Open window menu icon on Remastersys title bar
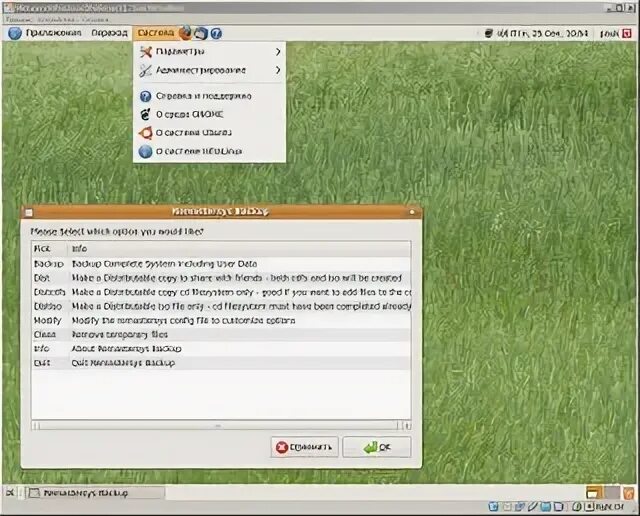The image size is (640, 516). tap(29, 212)
